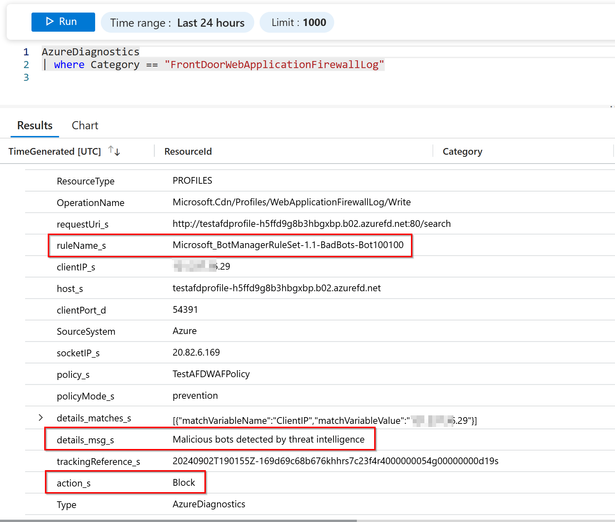Select the policyMode_s field name
Viewport: 615px width, 522px height.
[86, 396]
